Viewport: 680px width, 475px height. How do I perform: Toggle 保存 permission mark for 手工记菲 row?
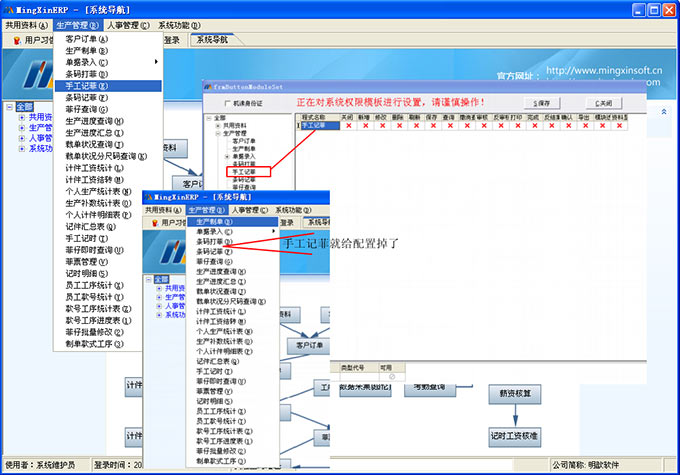433,125
